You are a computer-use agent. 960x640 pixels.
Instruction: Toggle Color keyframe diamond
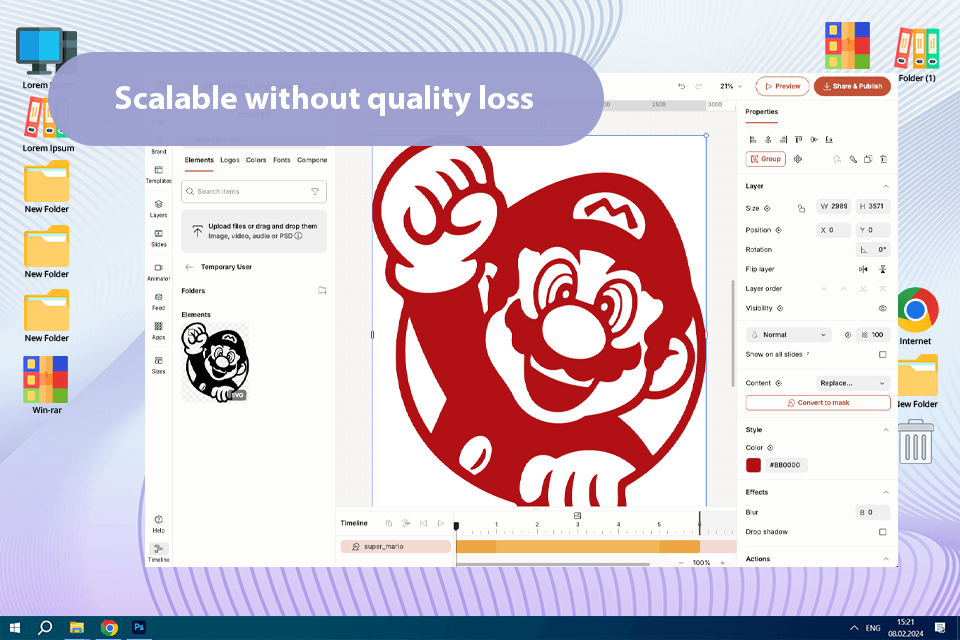(x=770, y=448)
